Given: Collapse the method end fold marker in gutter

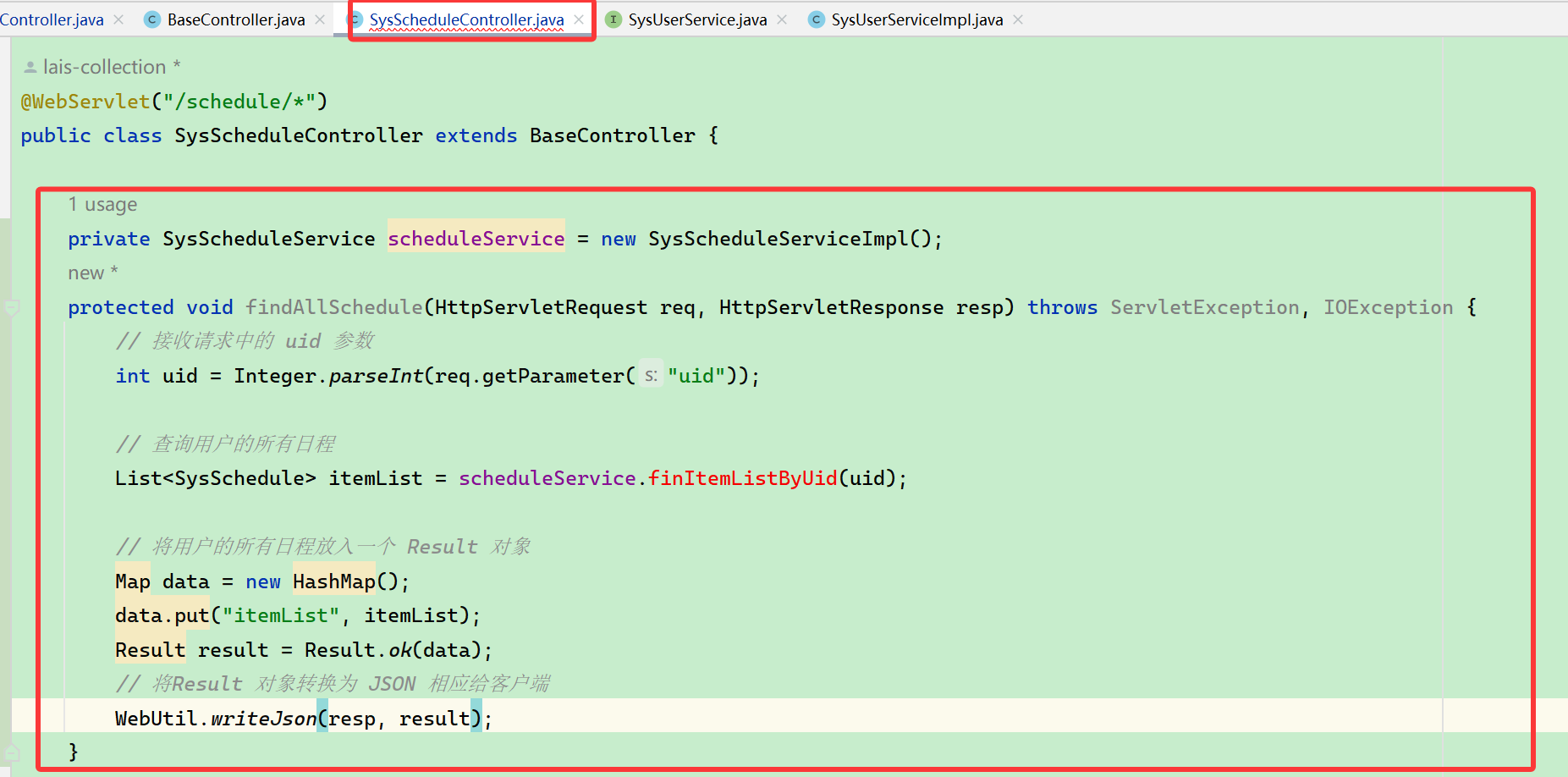Looking at the screenshot, I should (12, 752).
